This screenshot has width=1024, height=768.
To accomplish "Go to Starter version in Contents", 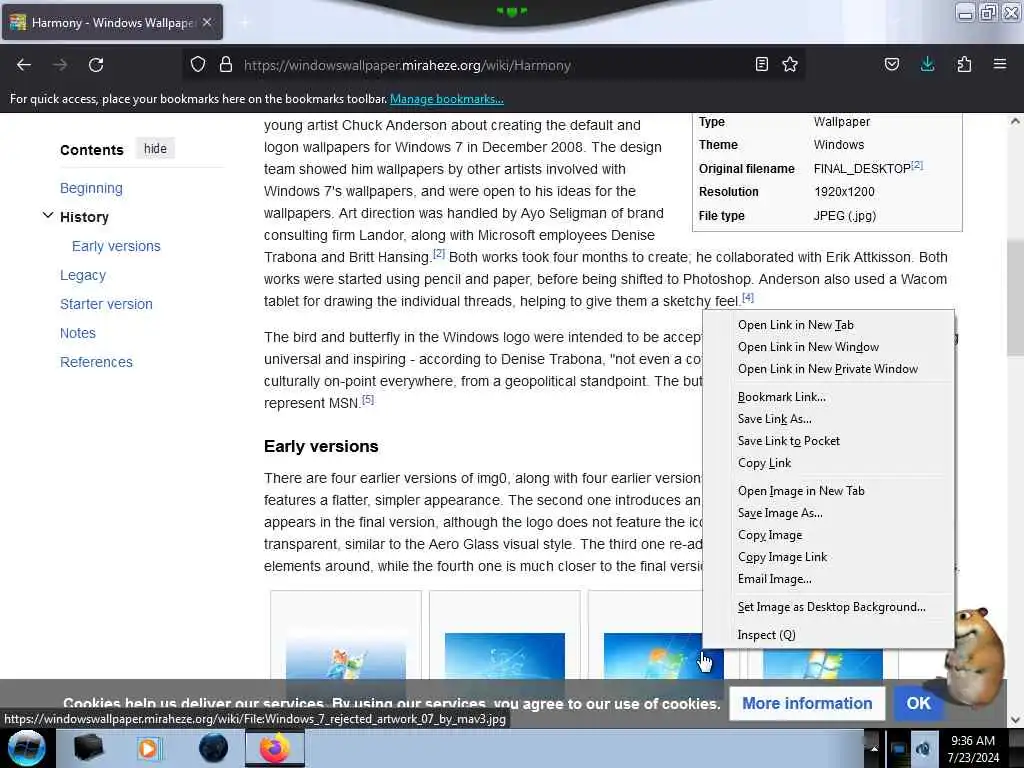I will click(x=106, y=304).
